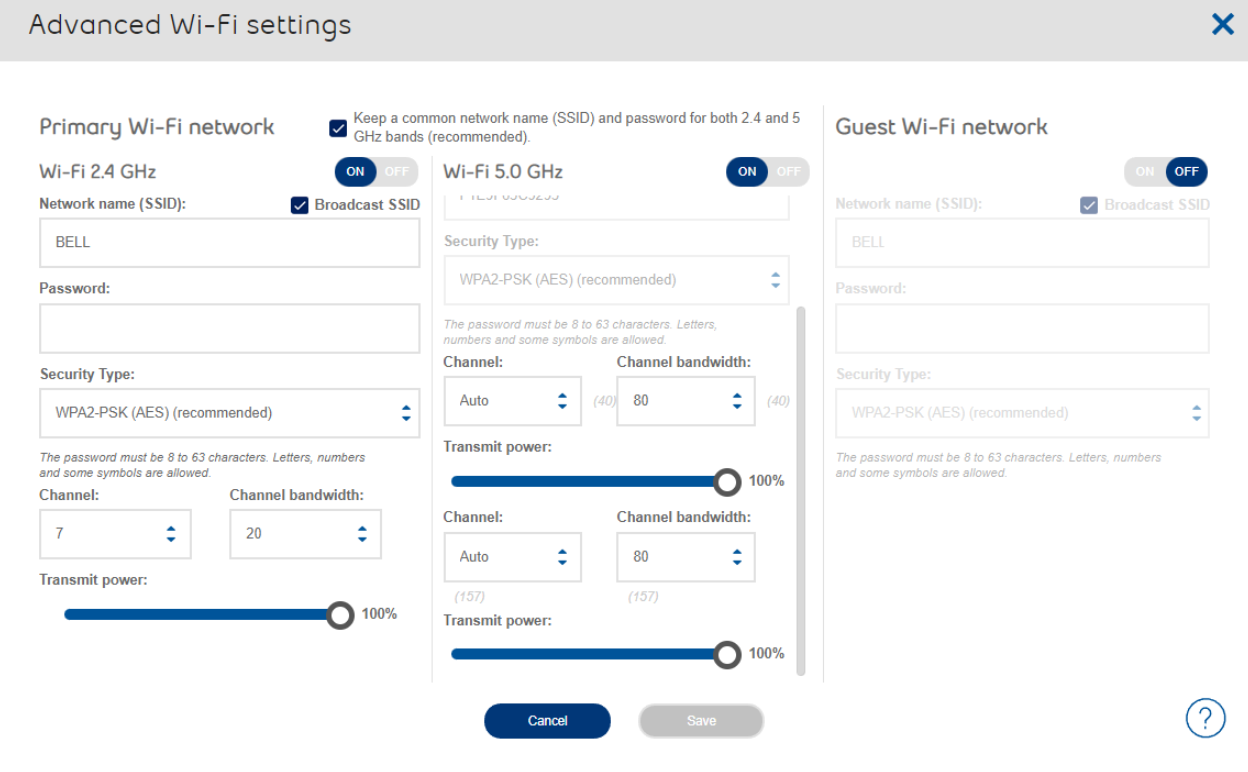
Task: Open the first 5 GHz Channel bandwidth dropdown
Action: [x=686, y=401]
